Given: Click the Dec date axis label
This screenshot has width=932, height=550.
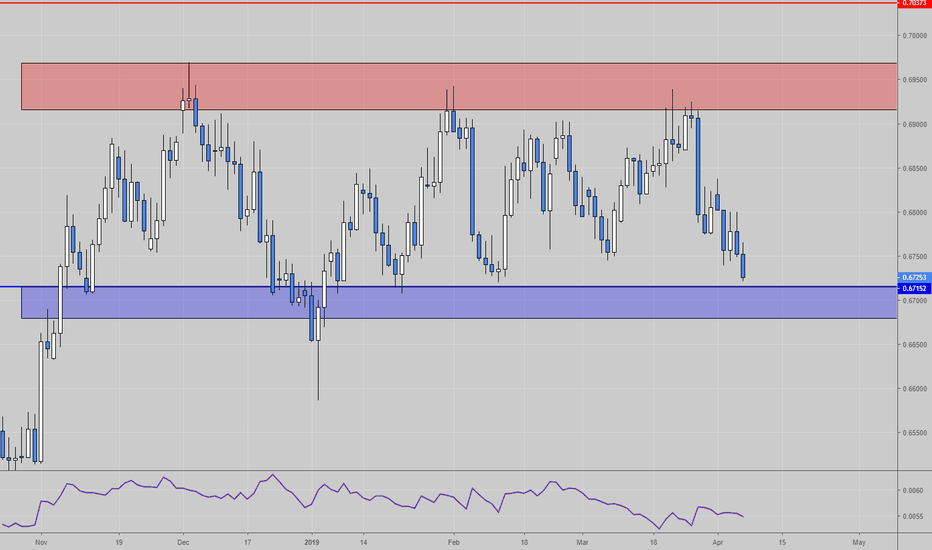Looking at the screenshot, I should (x=183, y=542).
